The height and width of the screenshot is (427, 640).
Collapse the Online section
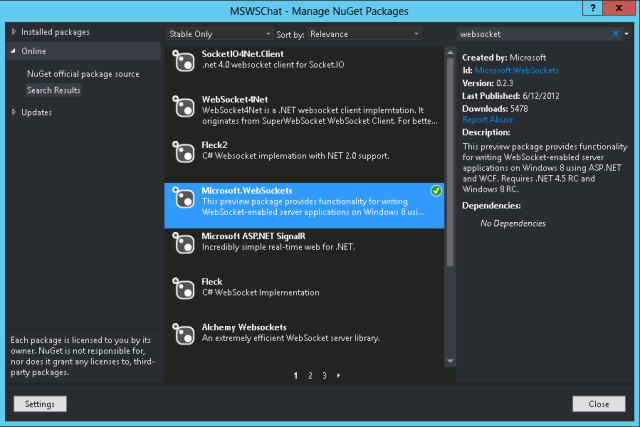click(x=13, y=51)
